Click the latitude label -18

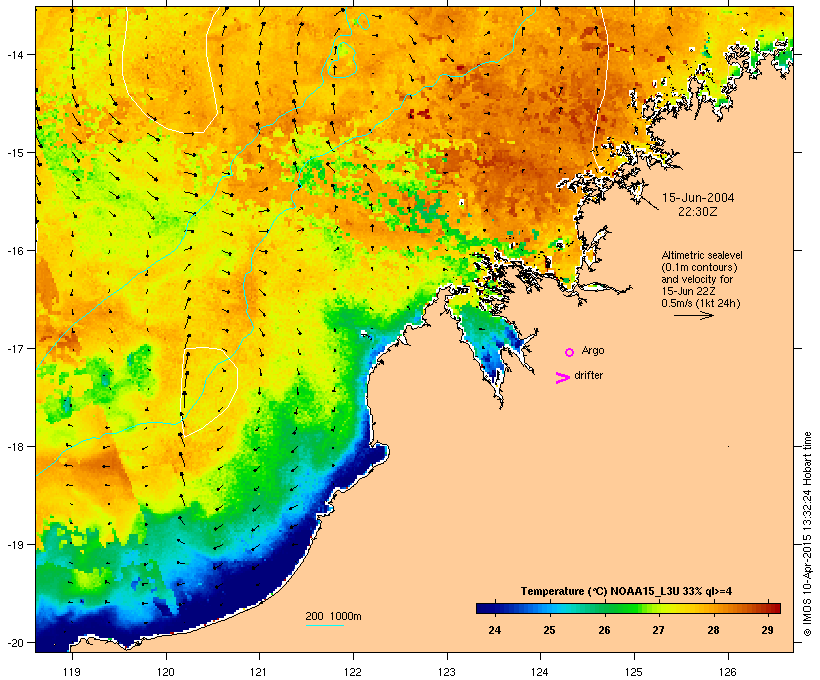pyautogui.click(x=14, y=447)
